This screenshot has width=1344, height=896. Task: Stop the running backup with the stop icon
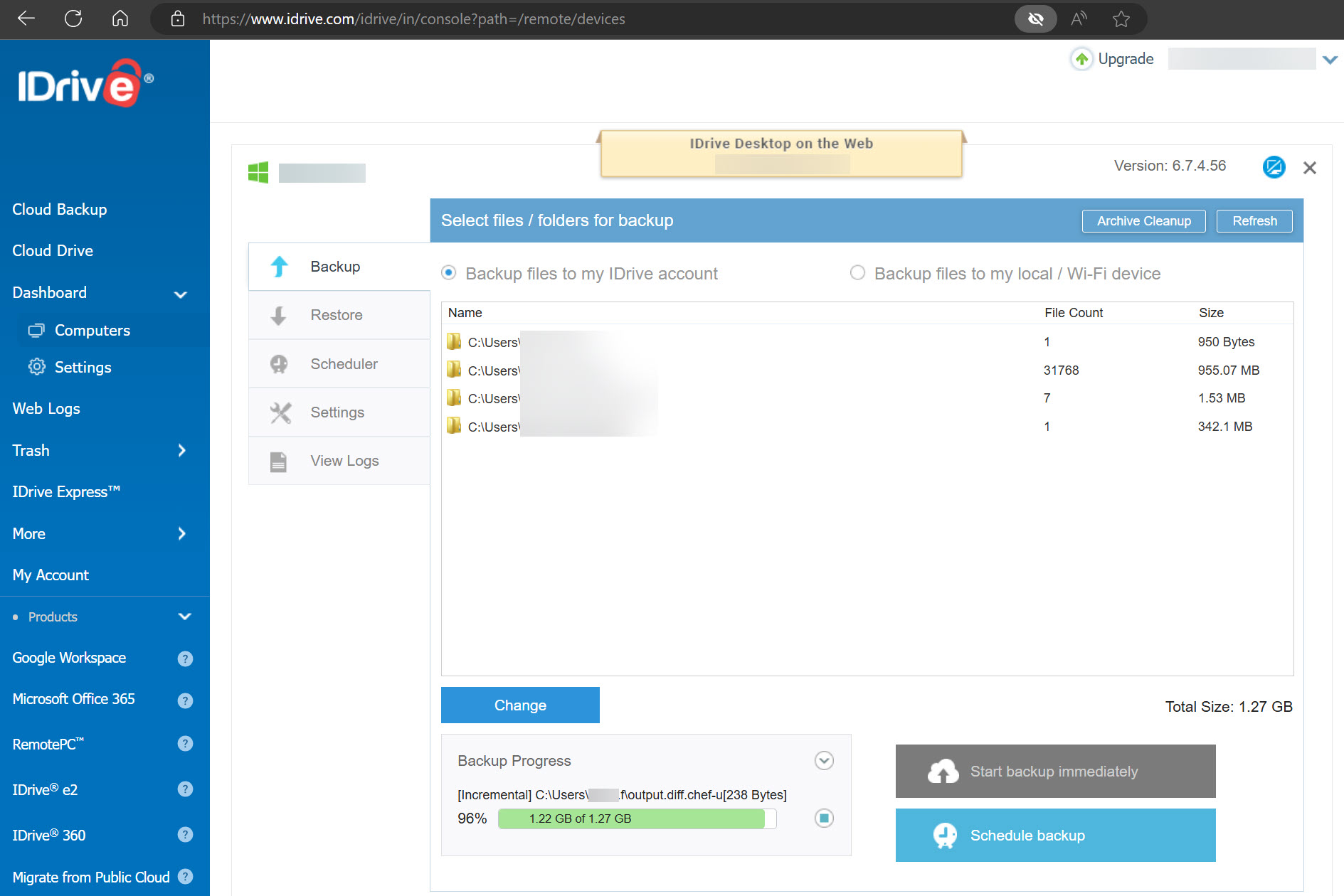click(824, 818)
